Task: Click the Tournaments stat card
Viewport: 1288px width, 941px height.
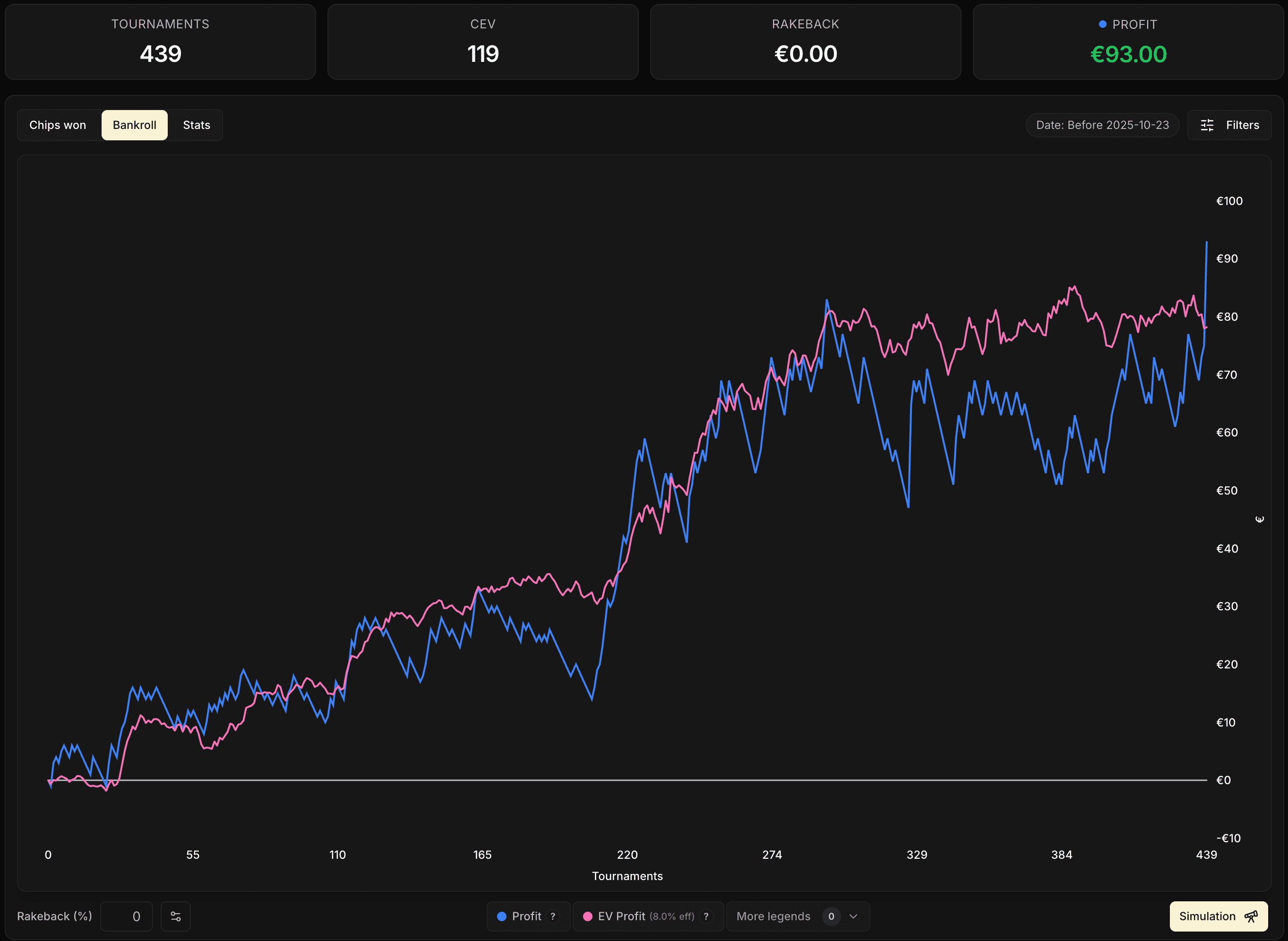Action: 160,42
